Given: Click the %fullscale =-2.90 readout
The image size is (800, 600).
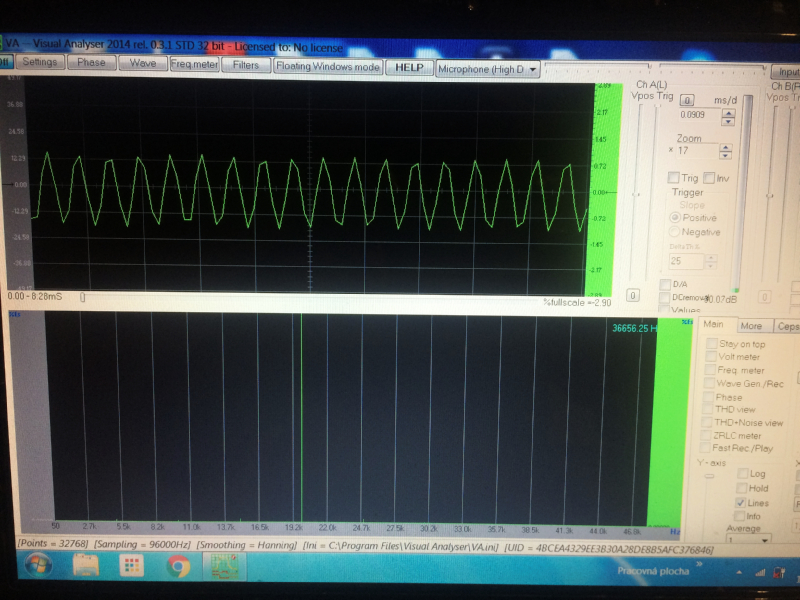Looking at the screenshot, I should tap(577, 302).
